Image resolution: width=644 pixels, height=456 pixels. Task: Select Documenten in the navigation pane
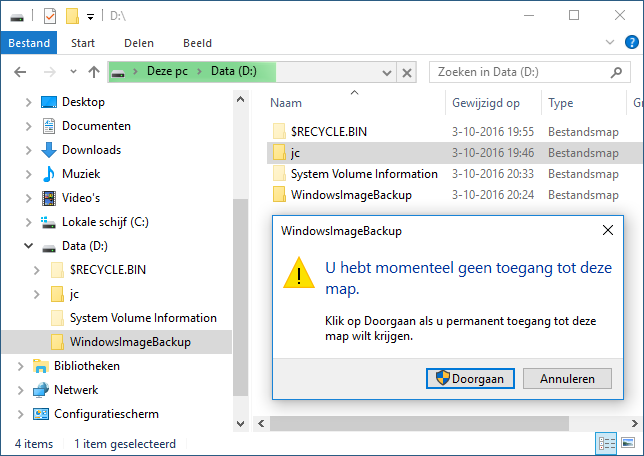pyautogui.click(x=96, y=126)
